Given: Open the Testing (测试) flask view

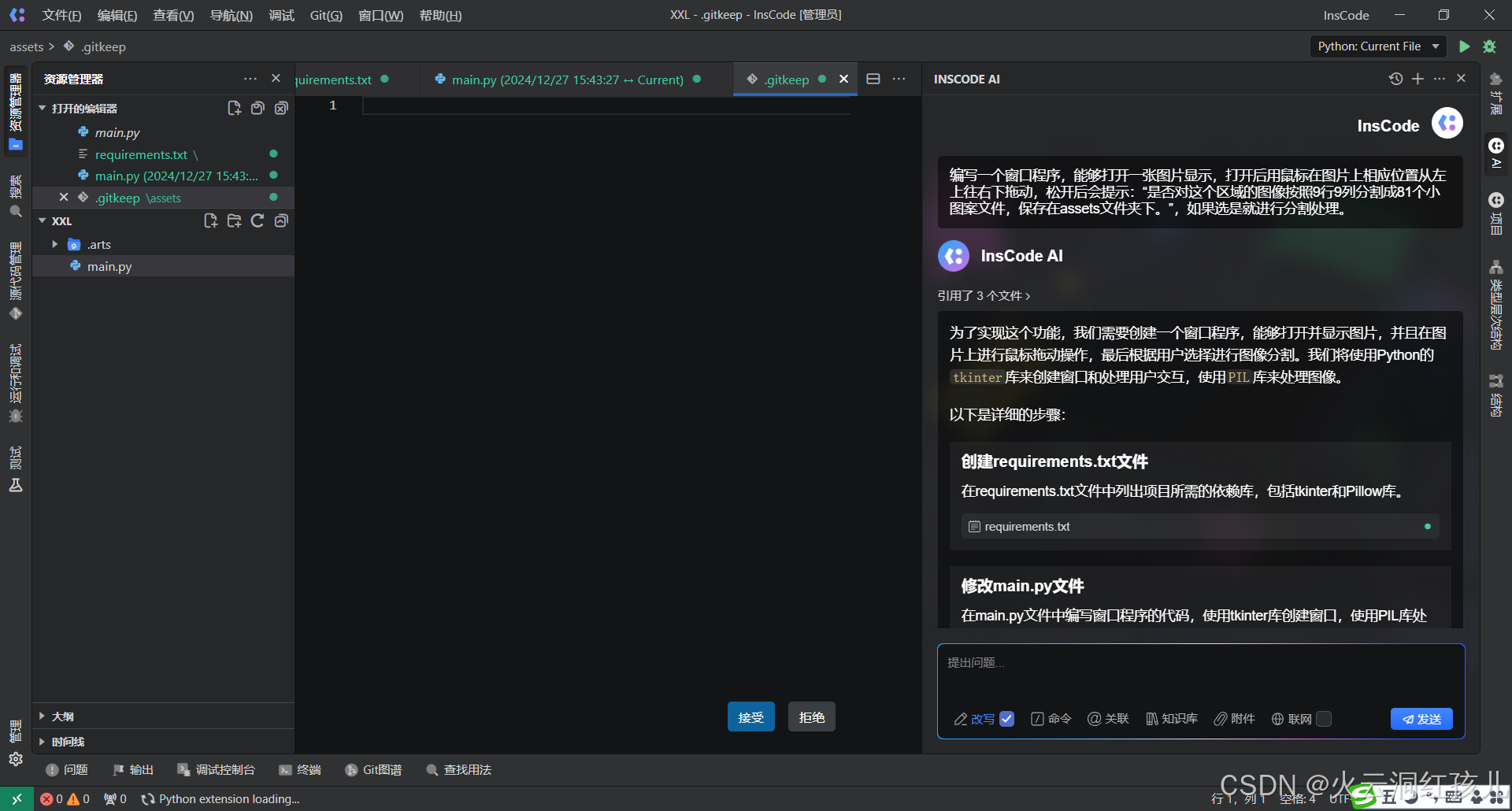Looking at the screenshot, I should click(16, 469).
